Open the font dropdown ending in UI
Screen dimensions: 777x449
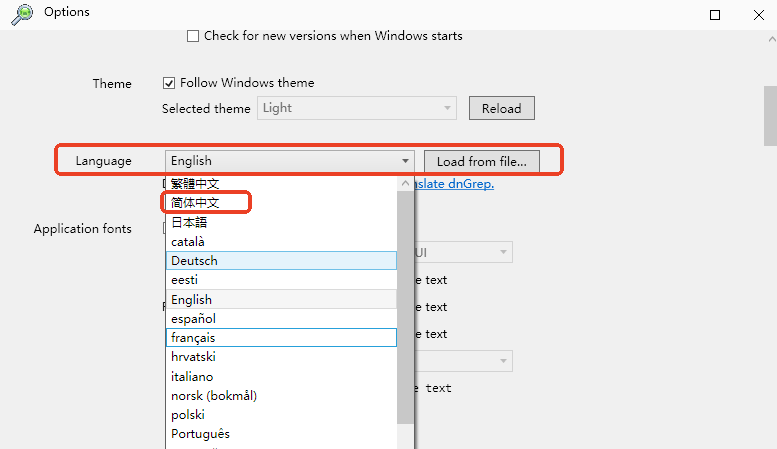tap(463, 253)
